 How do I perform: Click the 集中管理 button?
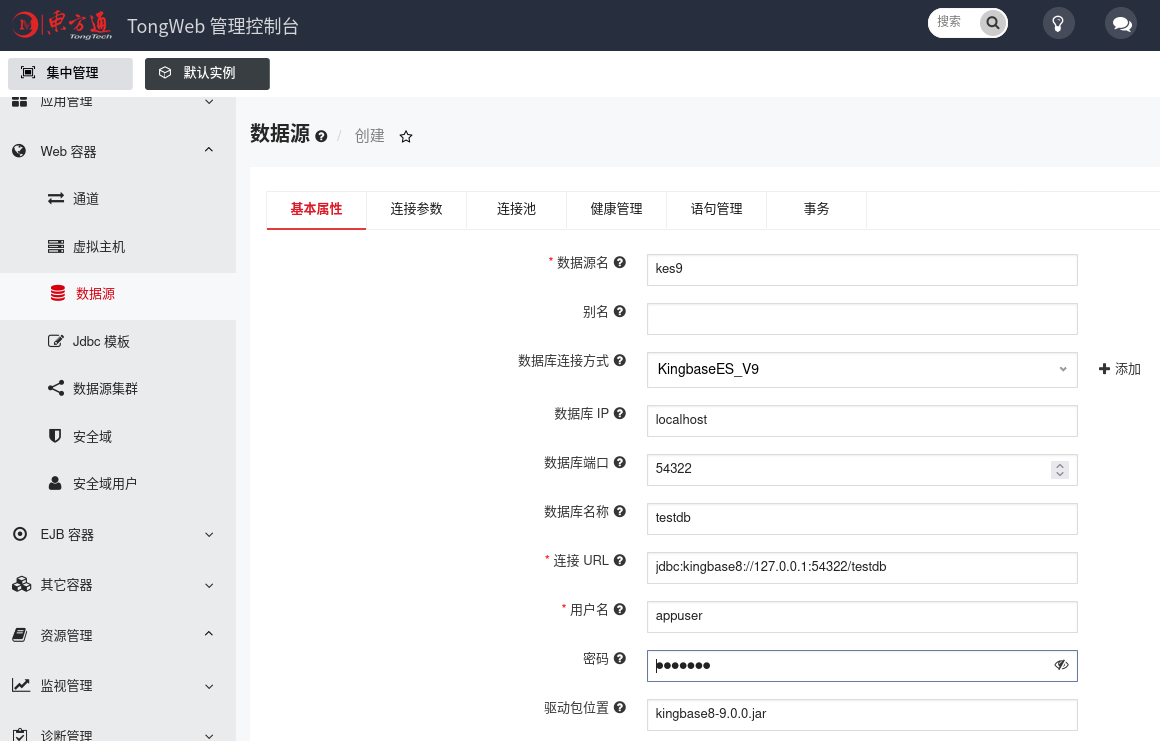click(70, 73)
